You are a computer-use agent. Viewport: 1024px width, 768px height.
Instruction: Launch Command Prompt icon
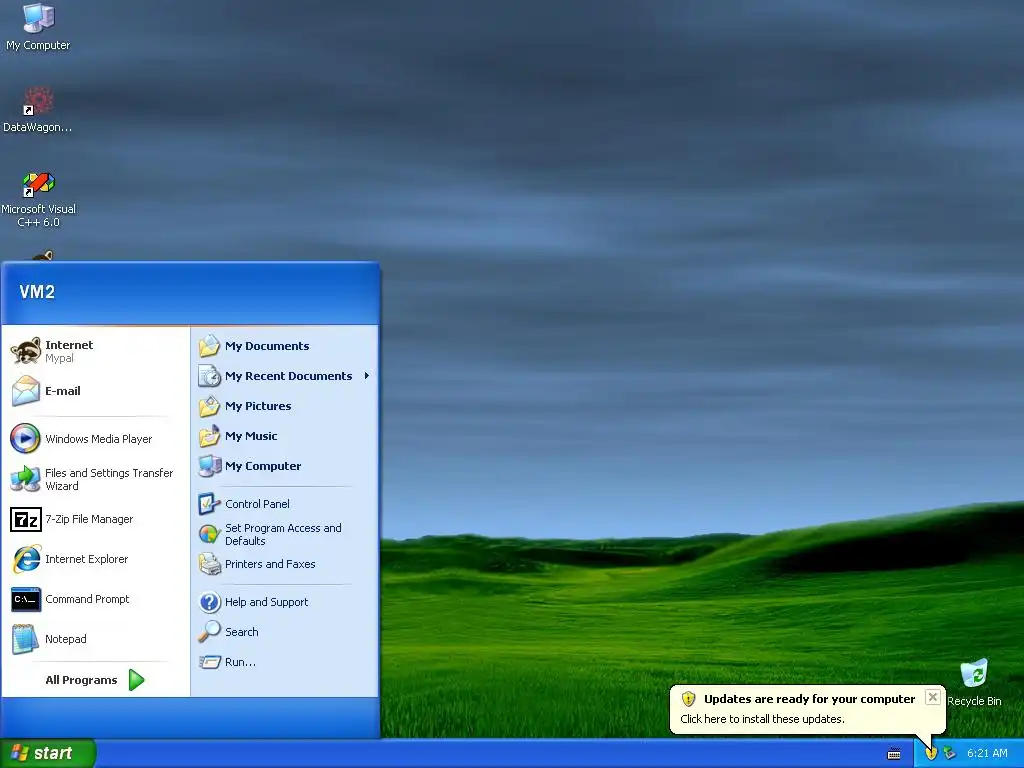click(x=25, y=599)
